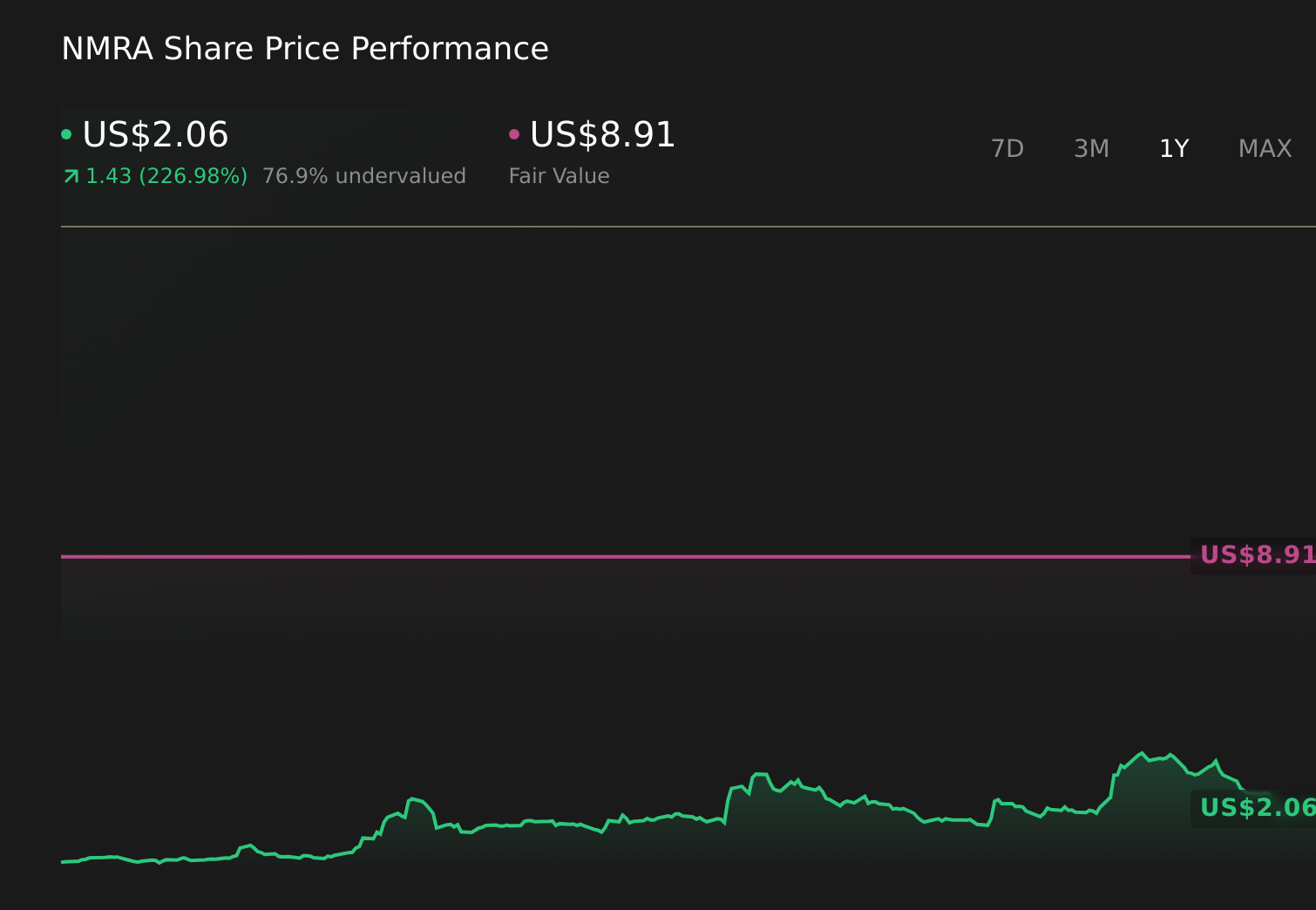Screen dimensions: 1316x910
Task: Click the pink Fair Value indicator dot
Action: point(514,134)
